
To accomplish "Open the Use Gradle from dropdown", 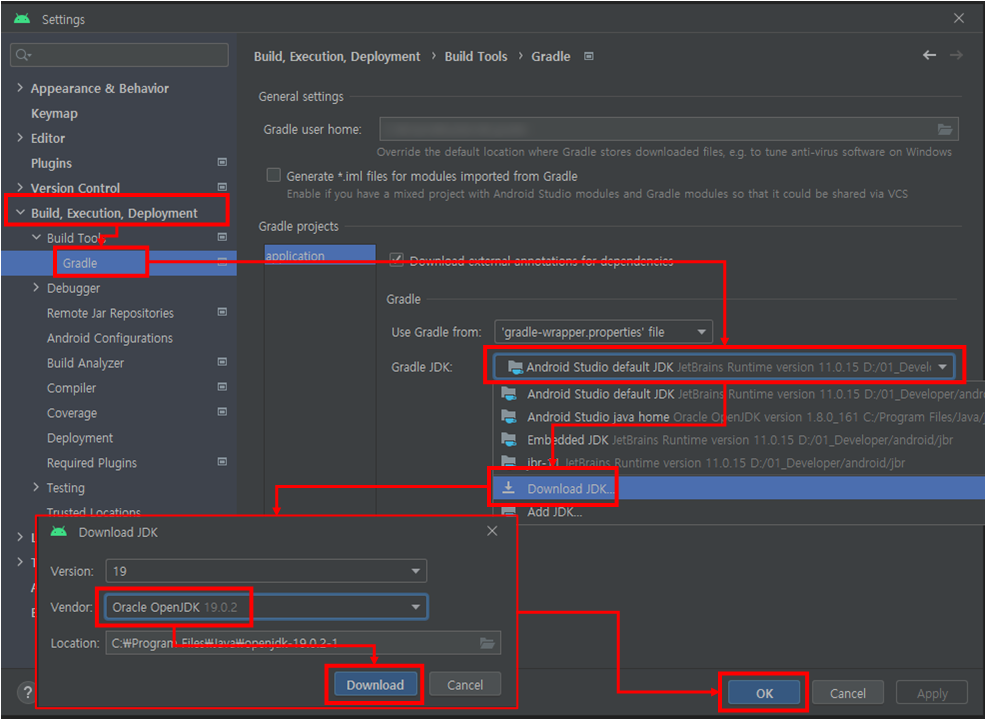I will pos(604,331).
